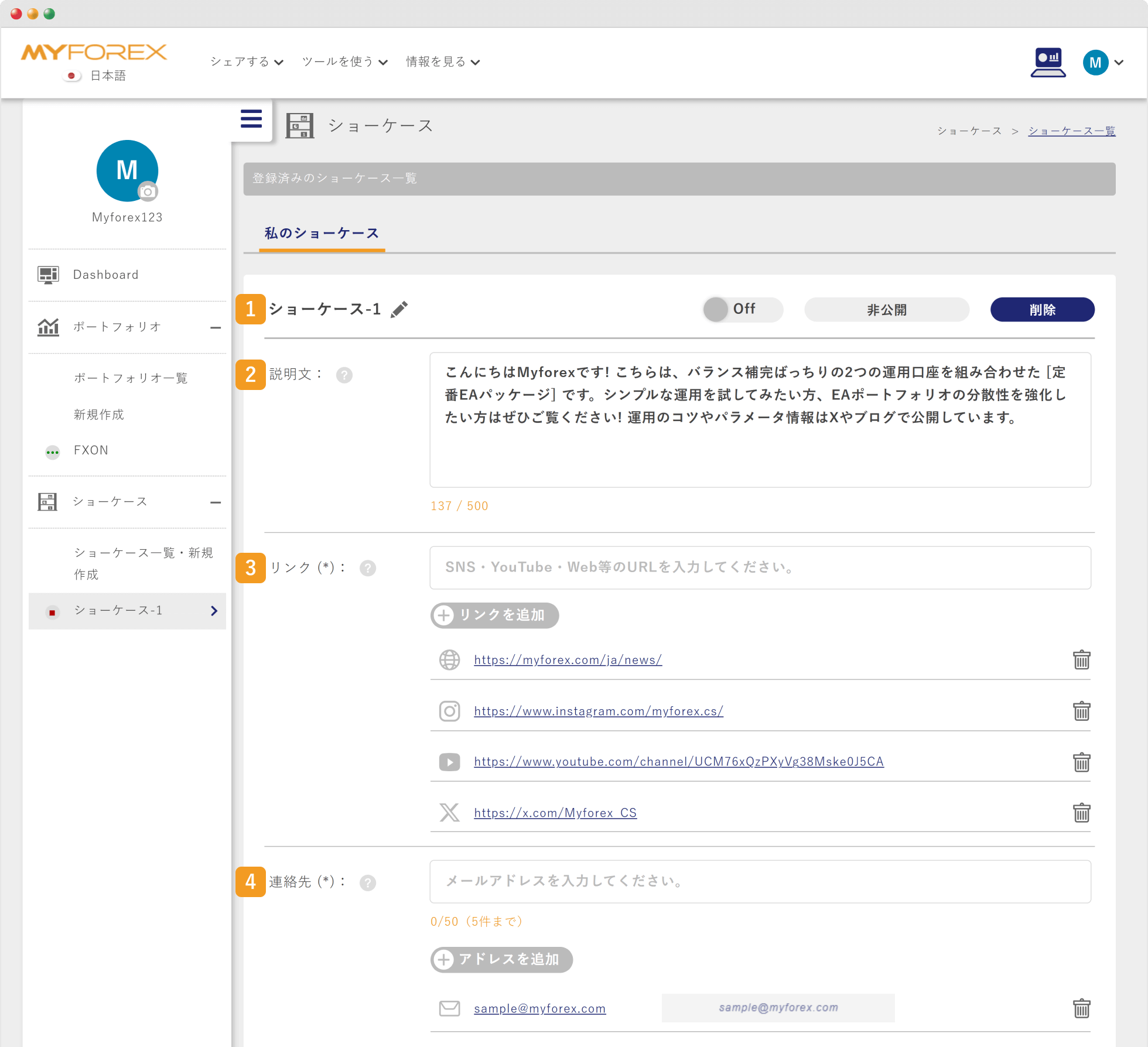
Task: Click the メールアドレス input field
Action: [x=760, y=881]
